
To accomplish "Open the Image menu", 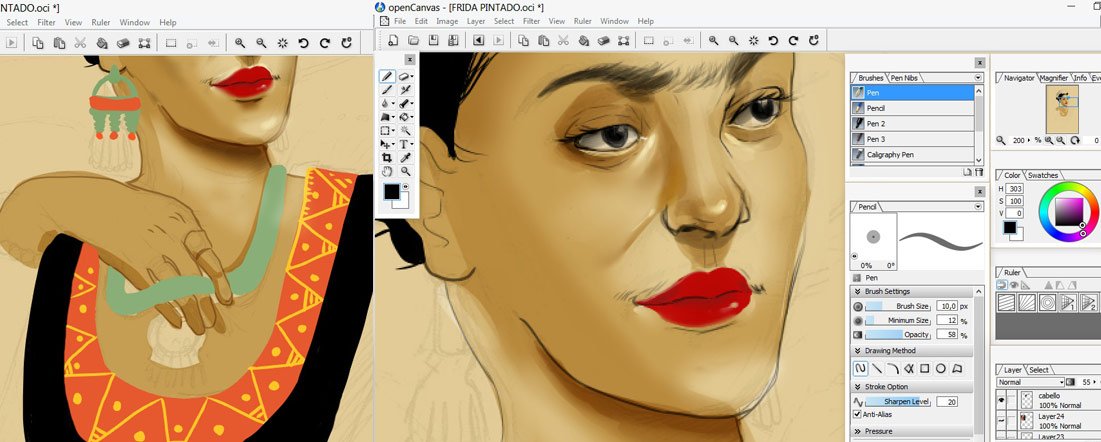I will click(x=447, y=21).
